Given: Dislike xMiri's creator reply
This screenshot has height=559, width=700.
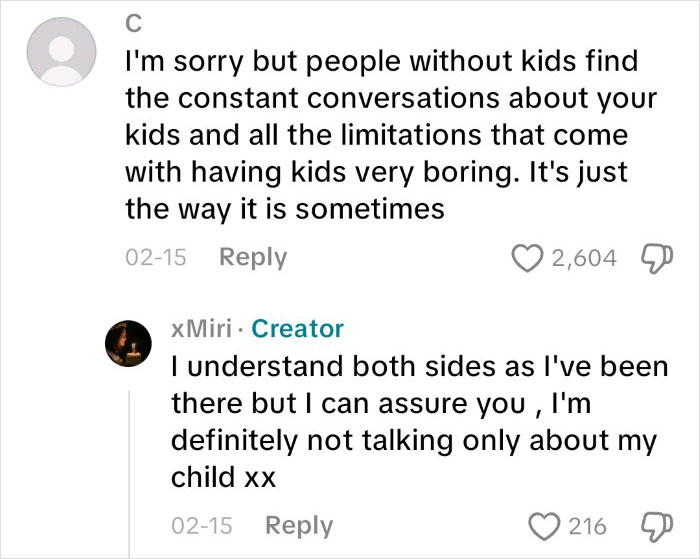Looking at the screenshot, I should (x=653, y=526).
